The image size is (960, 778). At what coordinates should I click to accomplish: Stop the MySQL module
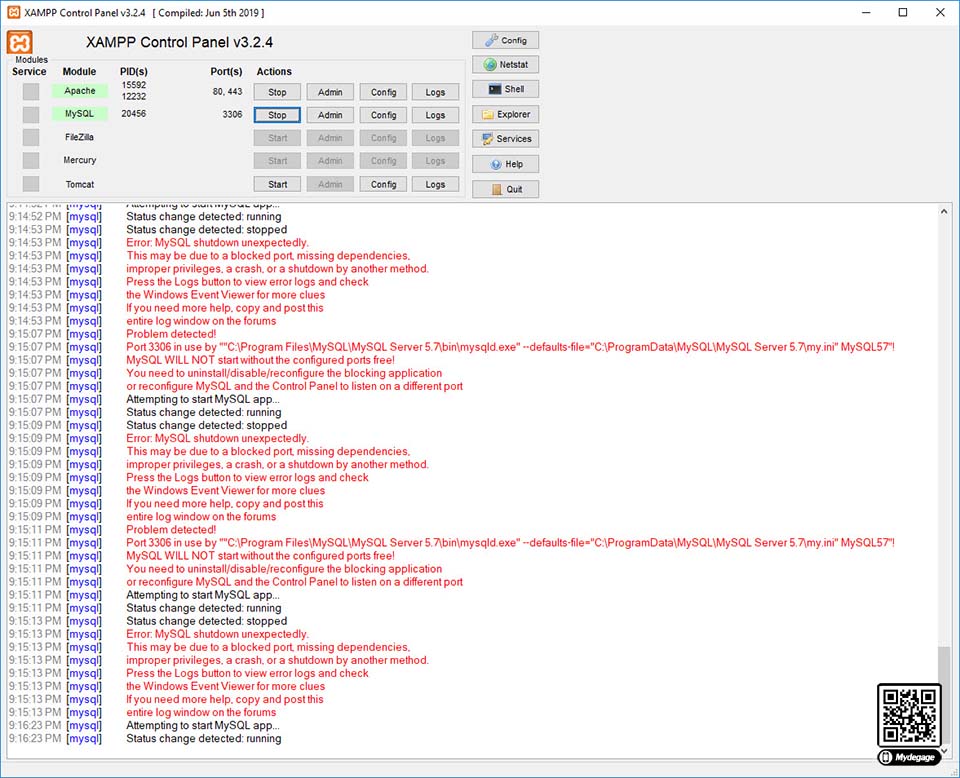[277, 115]
